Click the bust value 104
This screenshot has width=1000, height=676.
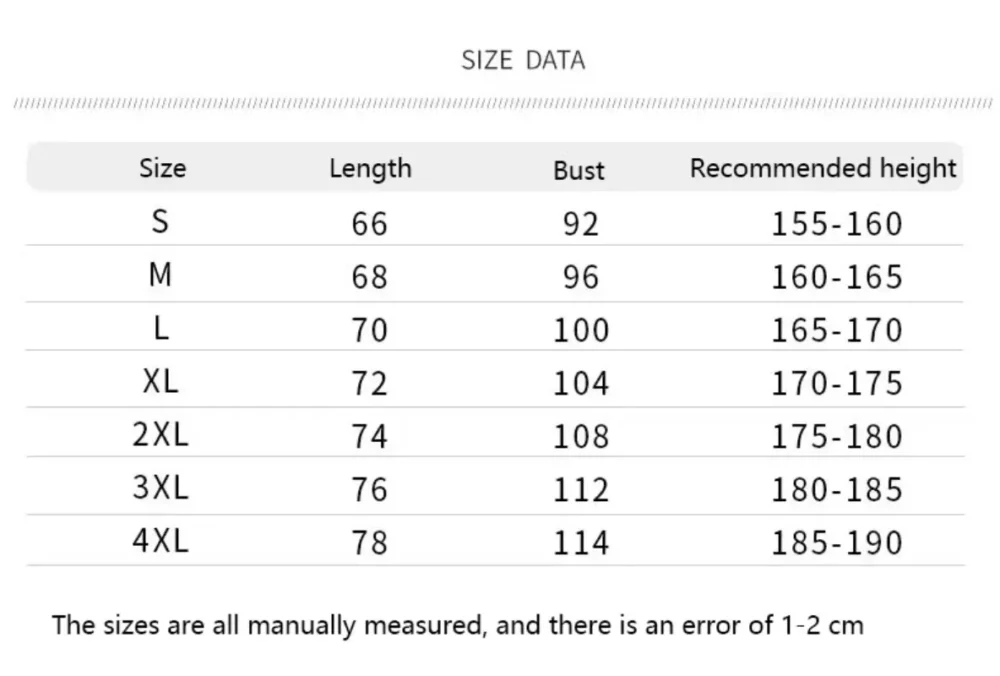[x=581, y=383]
